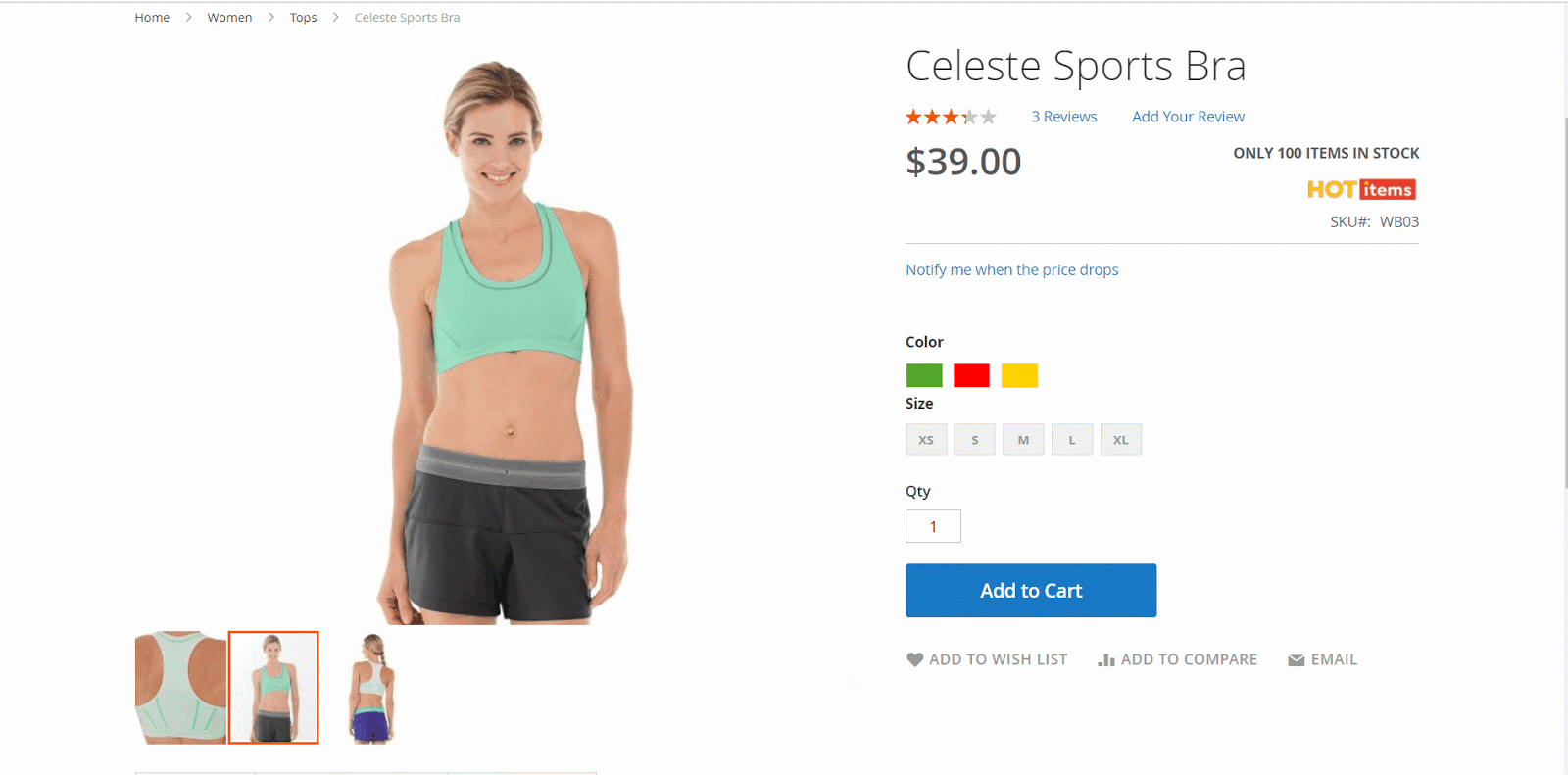Select size XL option
Viewport: 1568px width, 775px height.
1121,440
